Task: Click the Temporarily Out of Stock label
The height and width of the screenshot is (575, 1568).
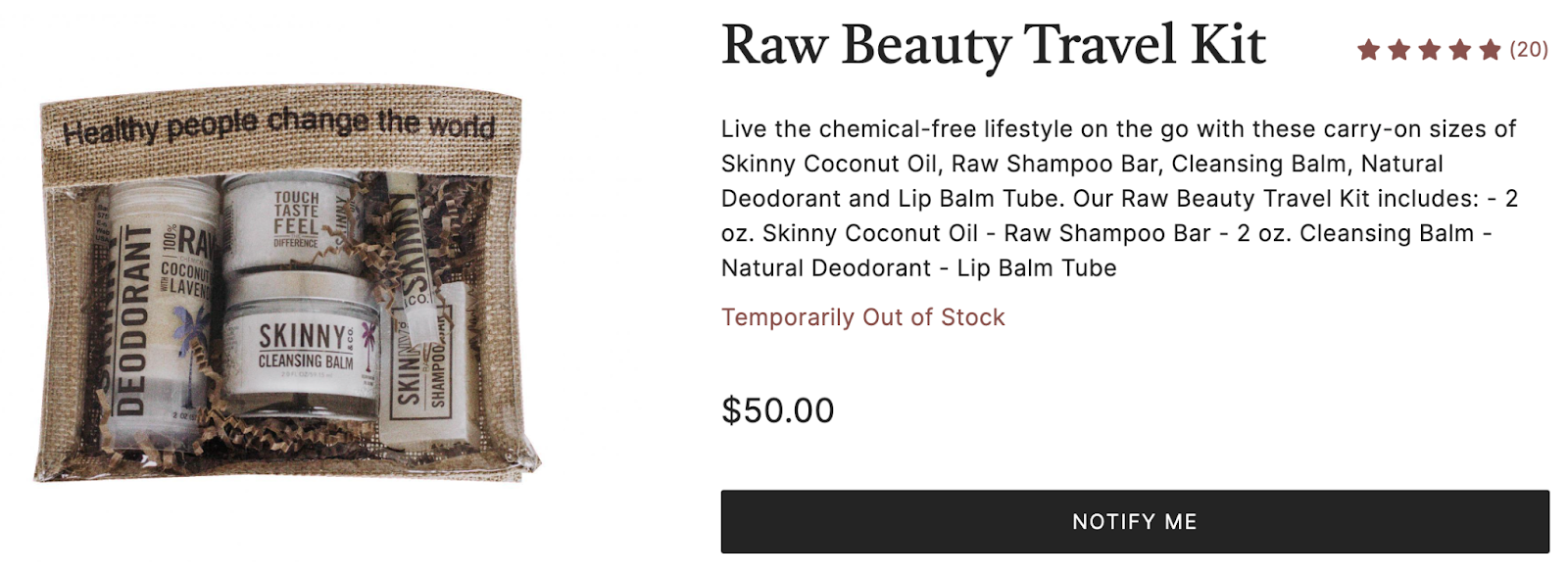Action: click(x=862, y=317)
